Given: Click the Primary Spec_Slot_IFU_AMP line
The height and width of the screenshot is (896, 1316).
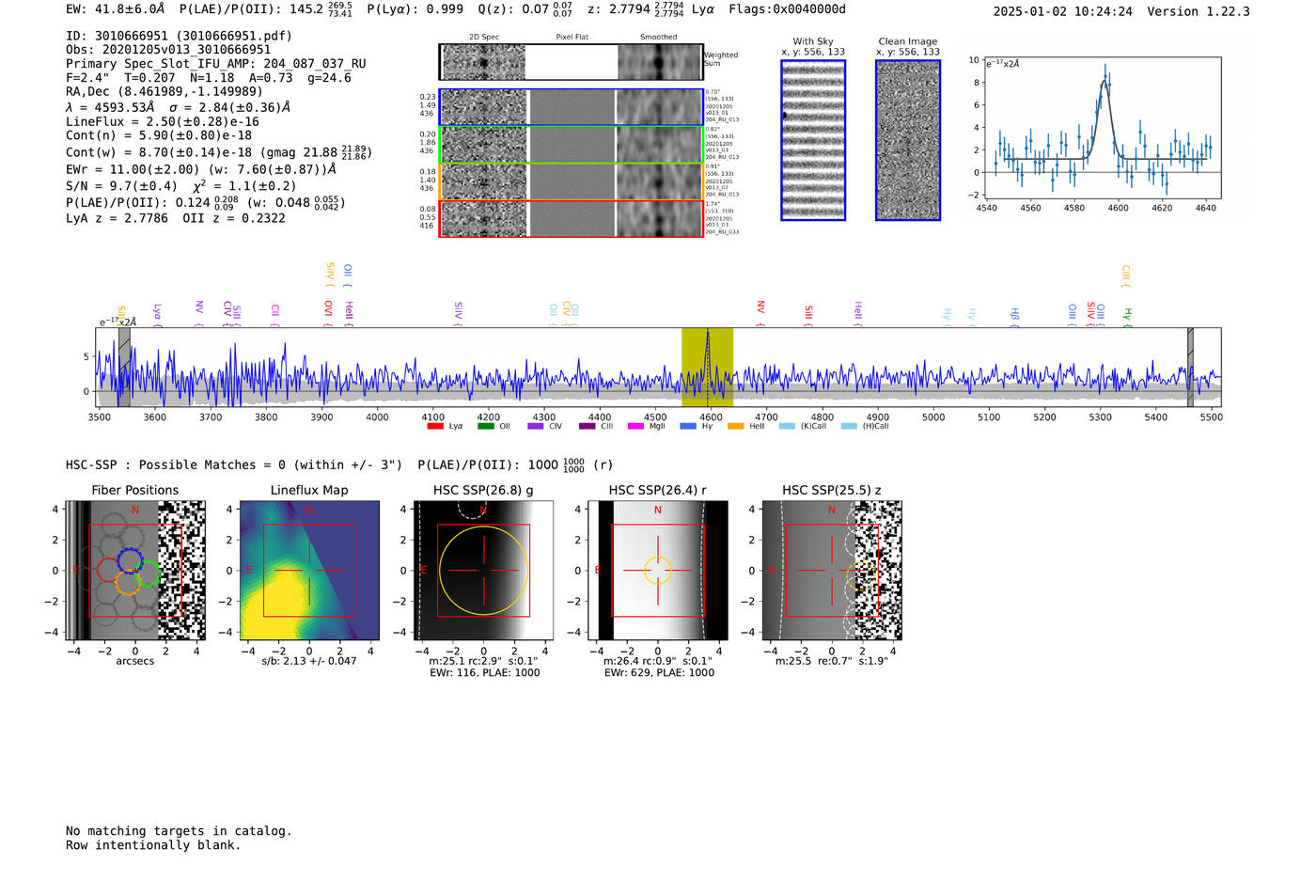Looking at the screenshot, I should [216, 64].
